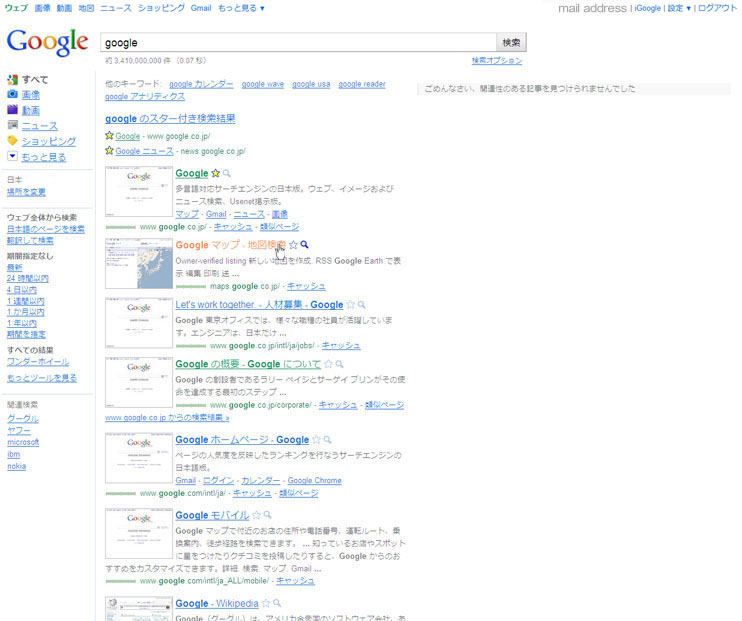Click the google カレンダー keyword suggestion

[x=201, y=84]
